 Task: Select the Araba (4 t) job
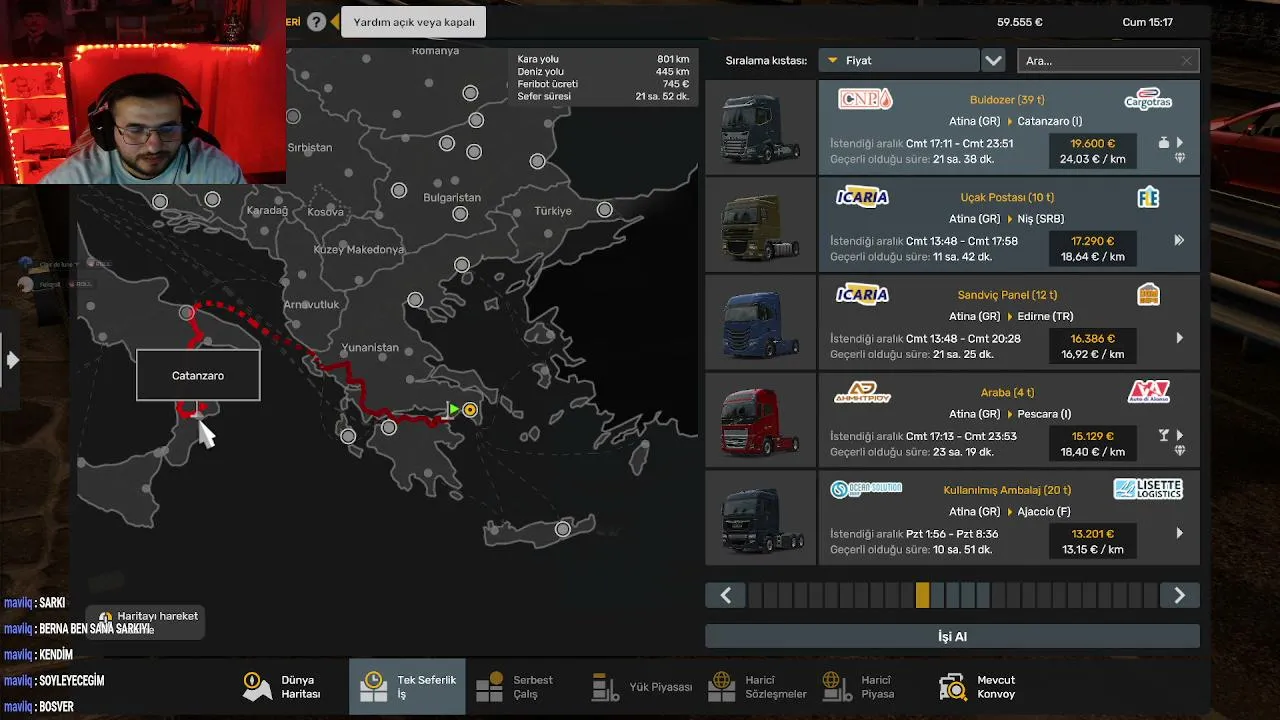click(x=1009, y=420)
